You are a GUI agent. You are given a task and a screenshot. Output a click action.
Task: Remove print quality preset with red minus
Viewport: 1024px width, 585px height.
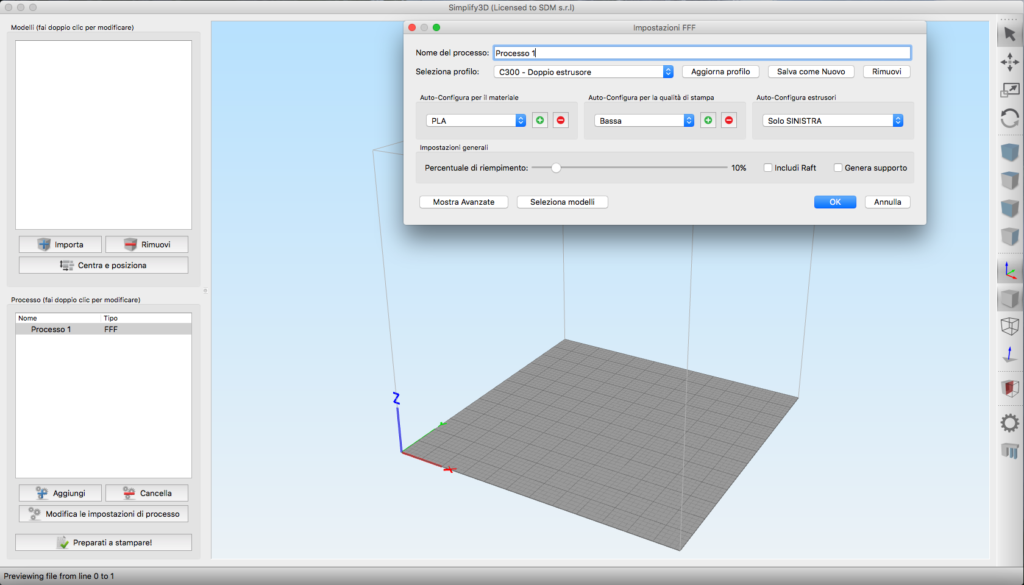(x=729, y=120)
